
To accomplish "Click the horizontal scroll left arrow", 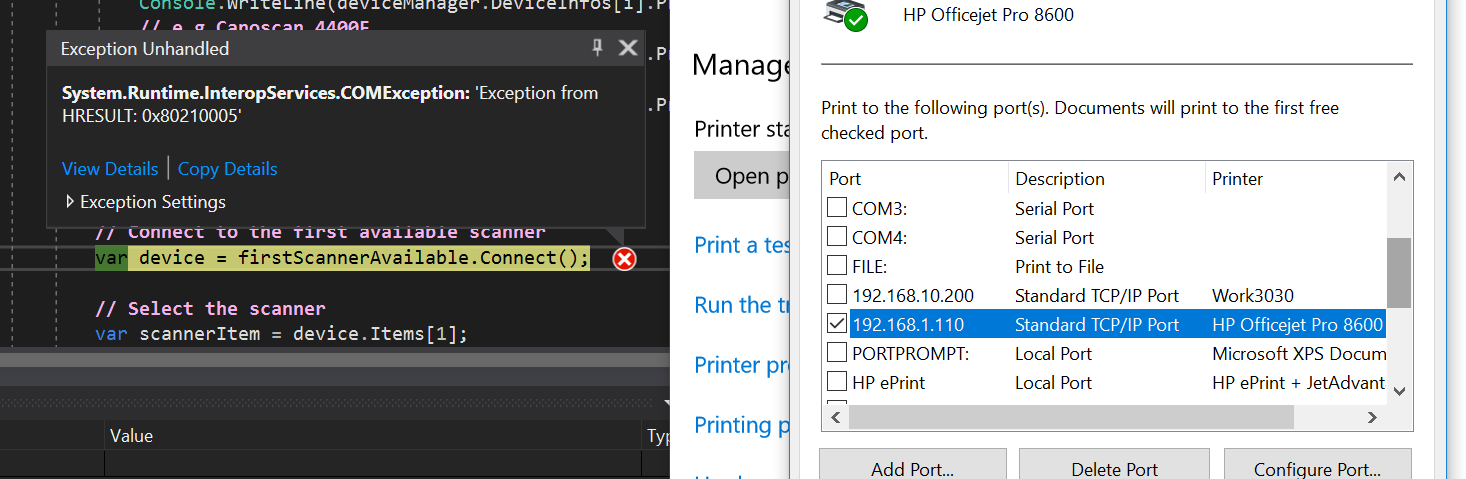I will click(834, 416).
